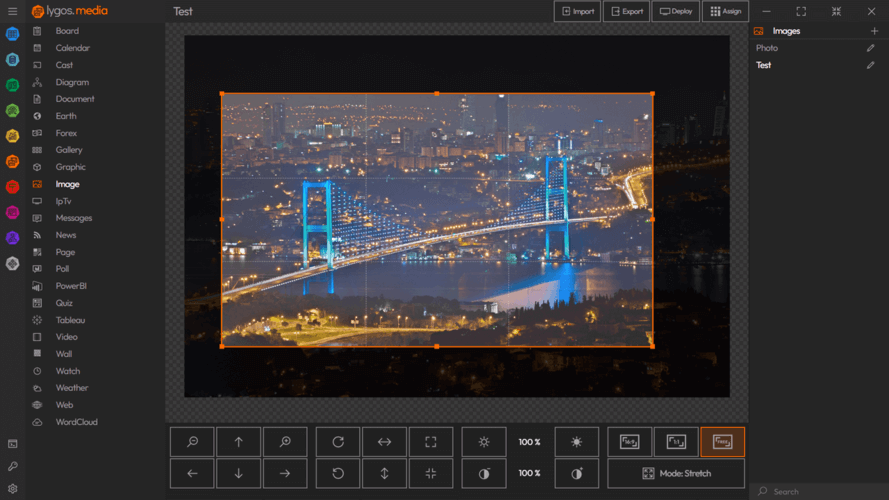889x500 pixels.
Task: Click the Deploy button
Action: pos(675,11)
